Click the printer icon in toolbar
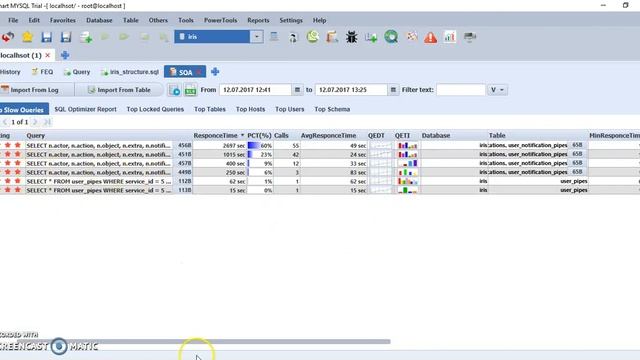Image resolution: width=640 pixels, height=360 pixels. pos(470,37)
